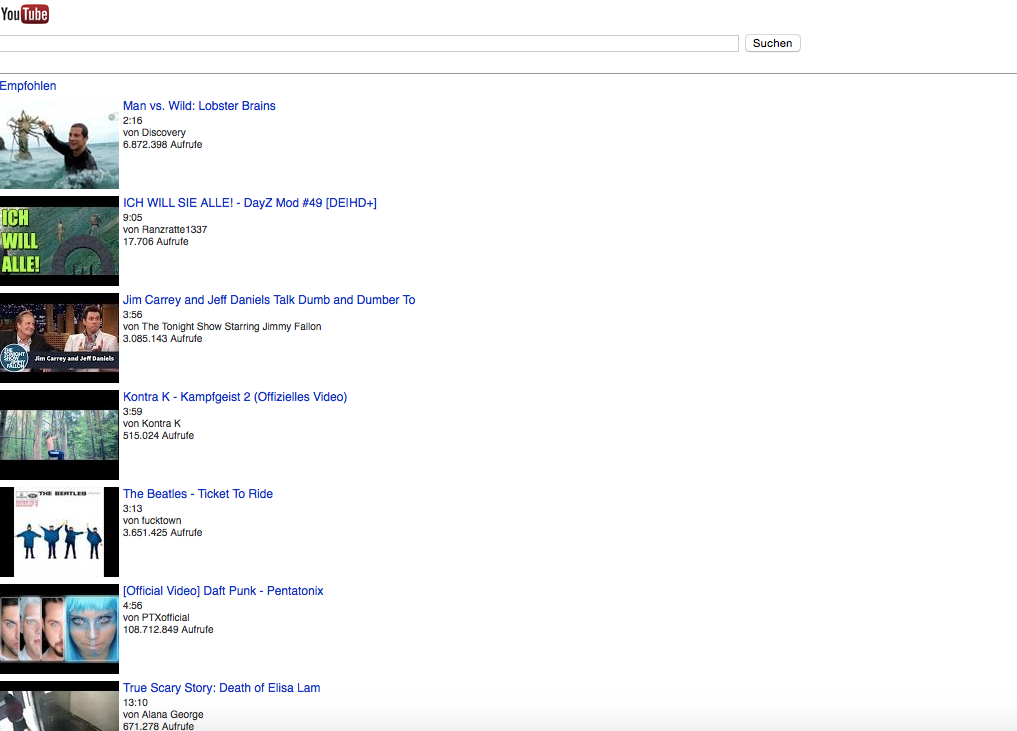1017x731 pixels.
Task: Click the text '3.085.143 Aufrufe'
Action: pos(163,339)
